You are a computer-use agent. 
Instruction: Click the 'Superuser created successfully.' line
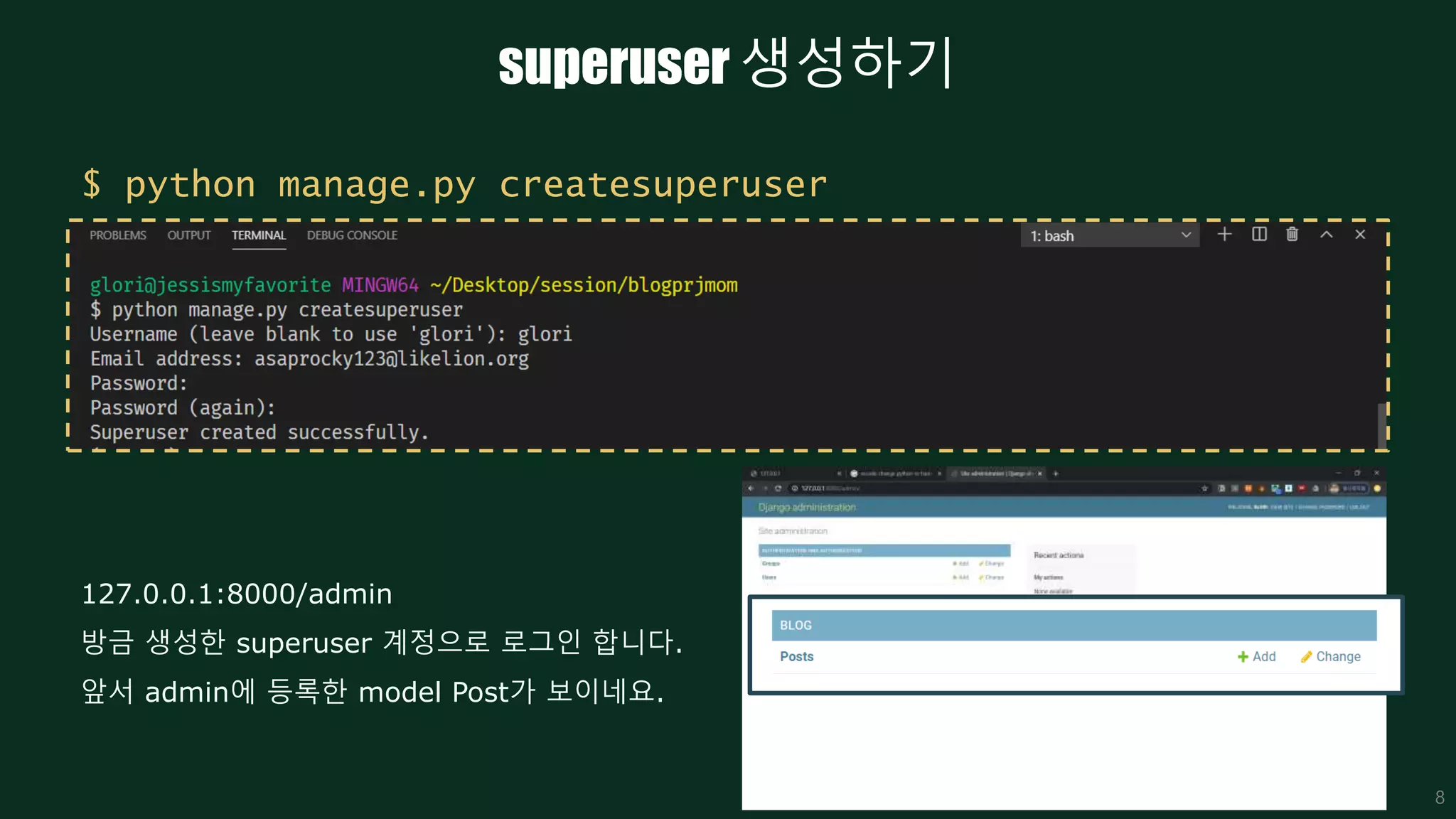259,432
